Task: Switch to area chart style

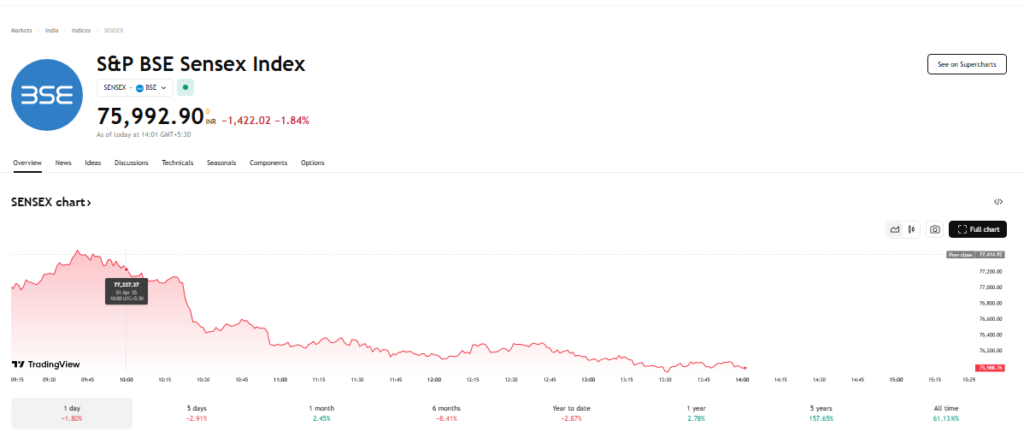Action: pyautogui.click(x=895, y=229)
